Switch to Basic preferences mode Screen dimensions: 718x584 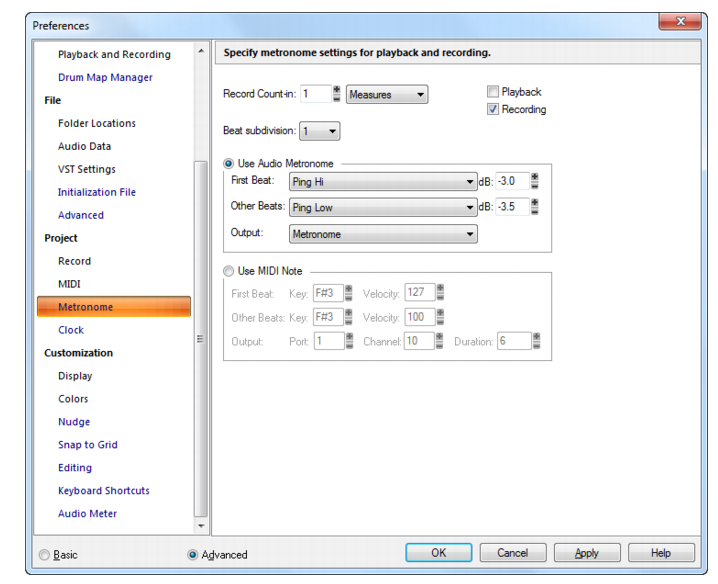[44, 555]
